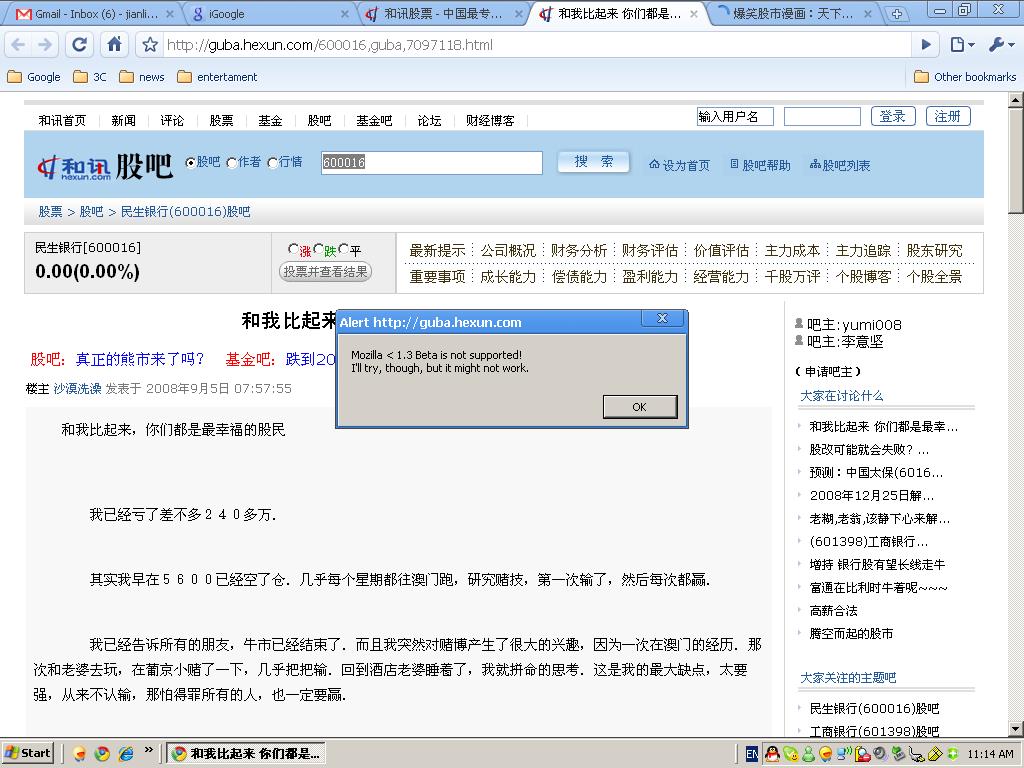
Task: Click the volume speaker tray icon
Action: pyautogui.click(x=880, y=754)
